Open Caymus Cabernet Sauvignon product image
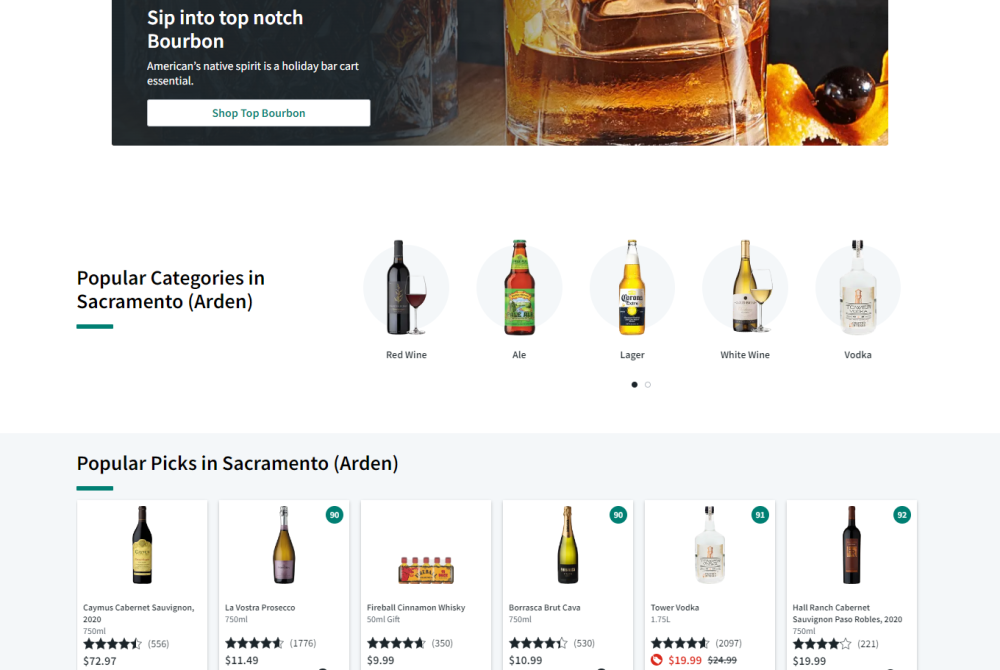The image size is (1000, 670). coord(142,545)
